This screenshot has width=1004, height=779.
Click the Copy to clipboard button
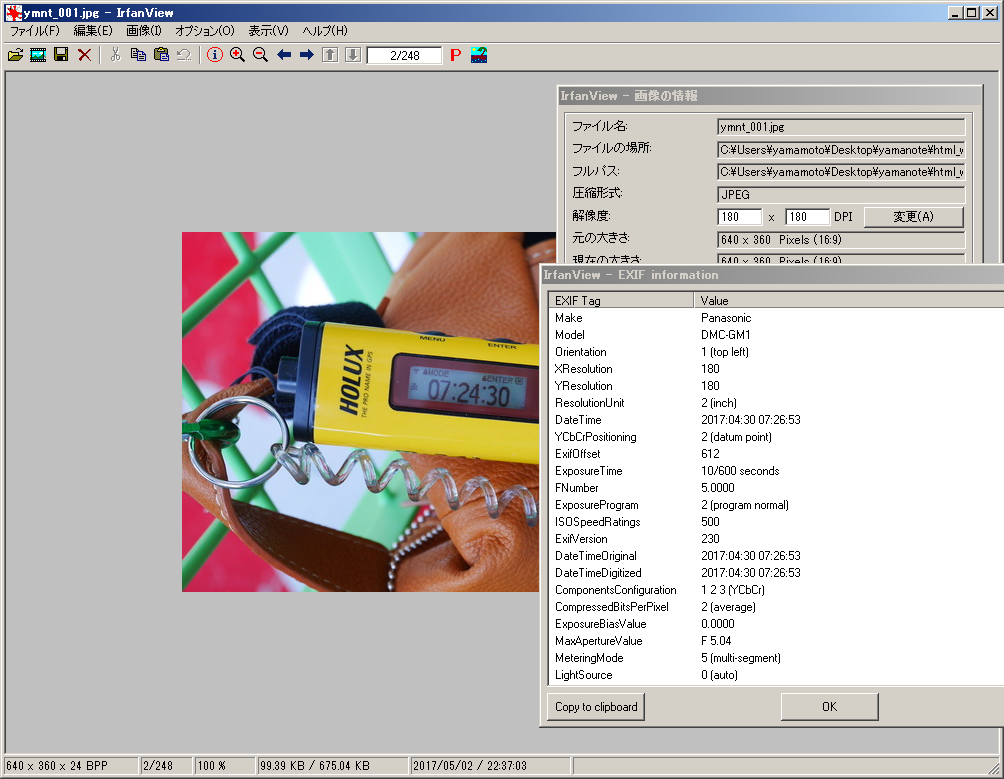[x=596, y=707]
